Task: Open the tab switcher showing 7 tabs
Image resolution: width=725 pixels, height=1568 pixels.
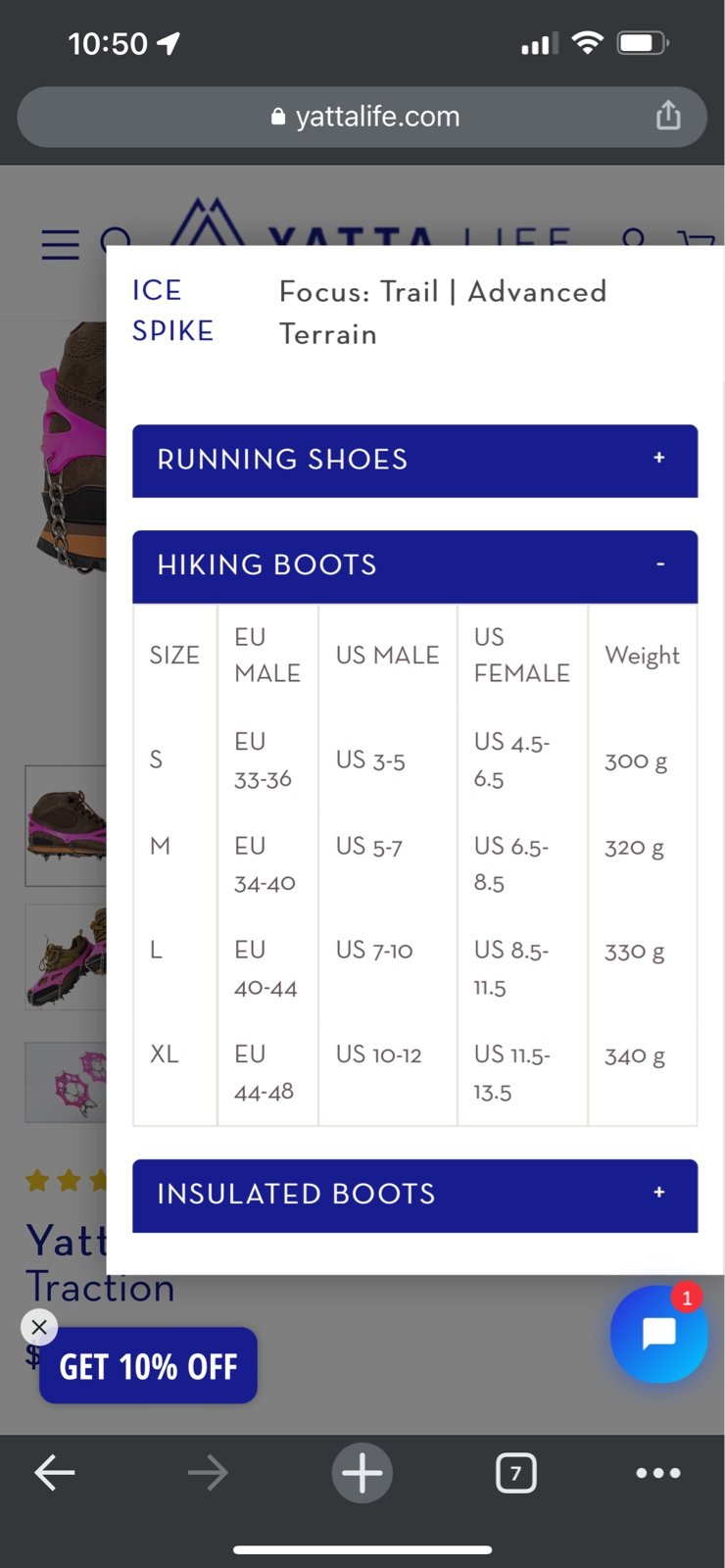Action: pos(516,1472)
